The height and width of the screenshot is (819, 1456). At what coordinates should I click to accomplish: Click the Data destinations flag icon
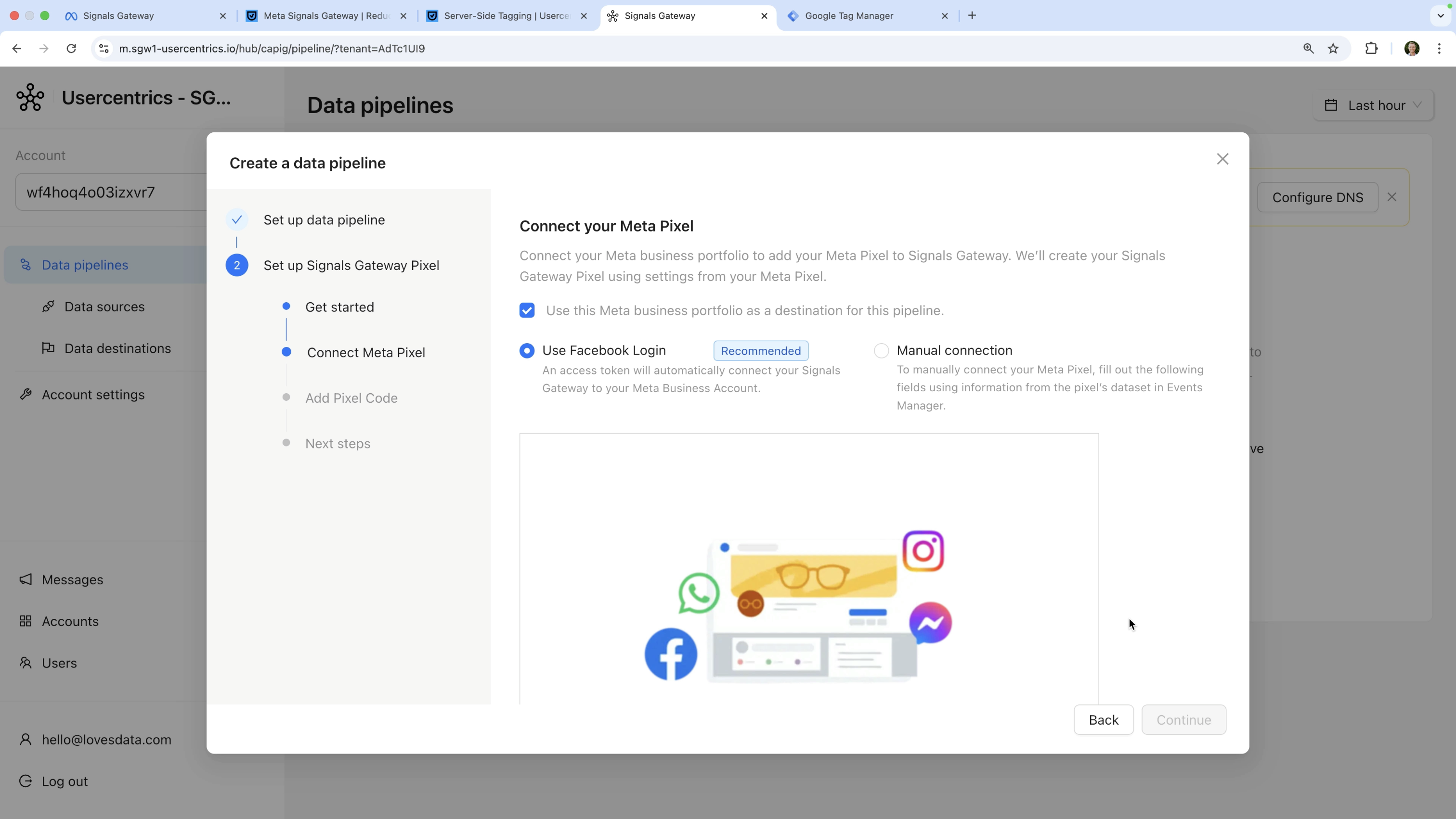(x=48, y=348)
